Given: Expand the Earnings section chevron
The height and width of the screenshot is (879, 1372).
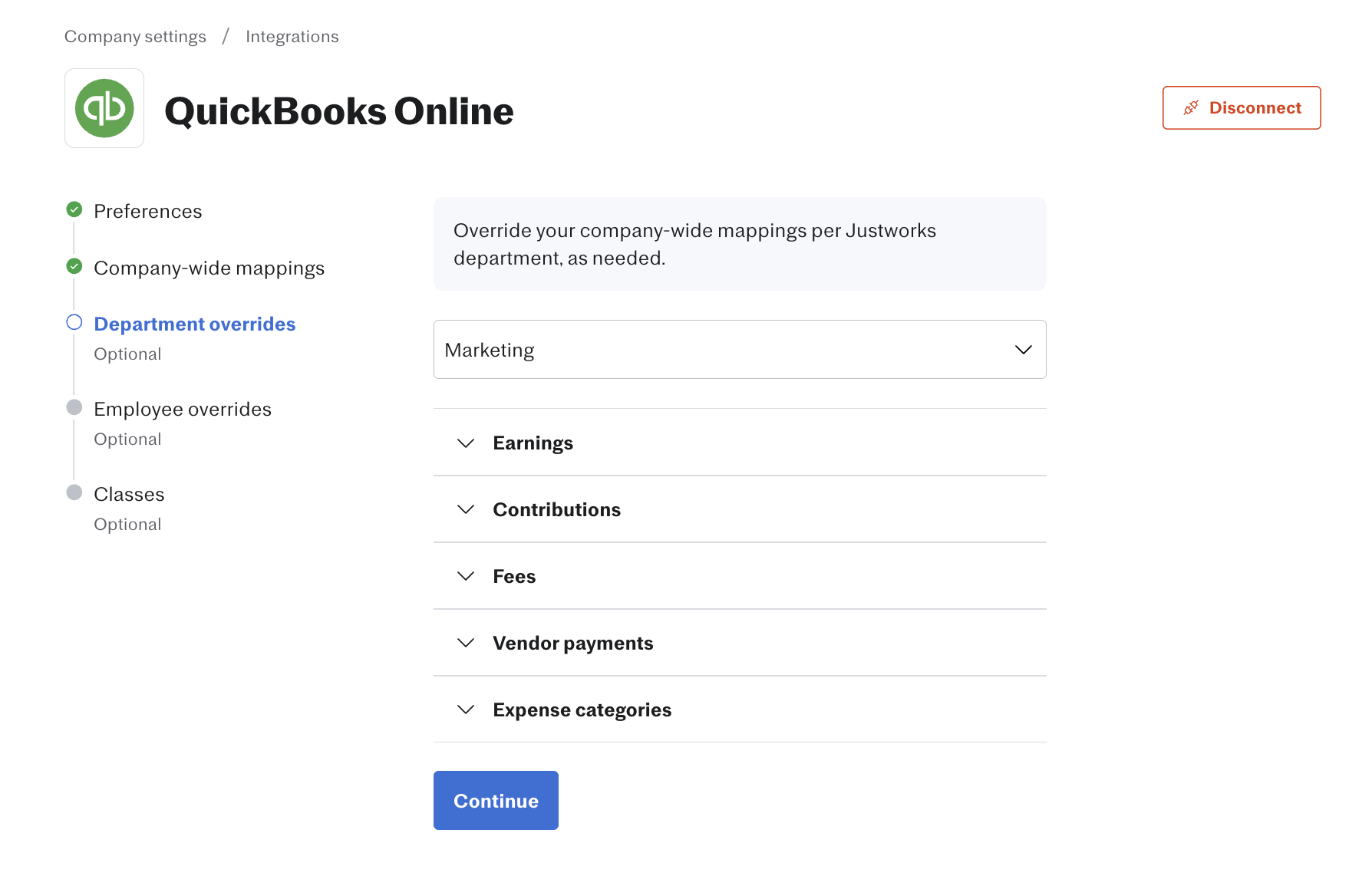Looking at the screenshot, I should click(x=466, y=443).
